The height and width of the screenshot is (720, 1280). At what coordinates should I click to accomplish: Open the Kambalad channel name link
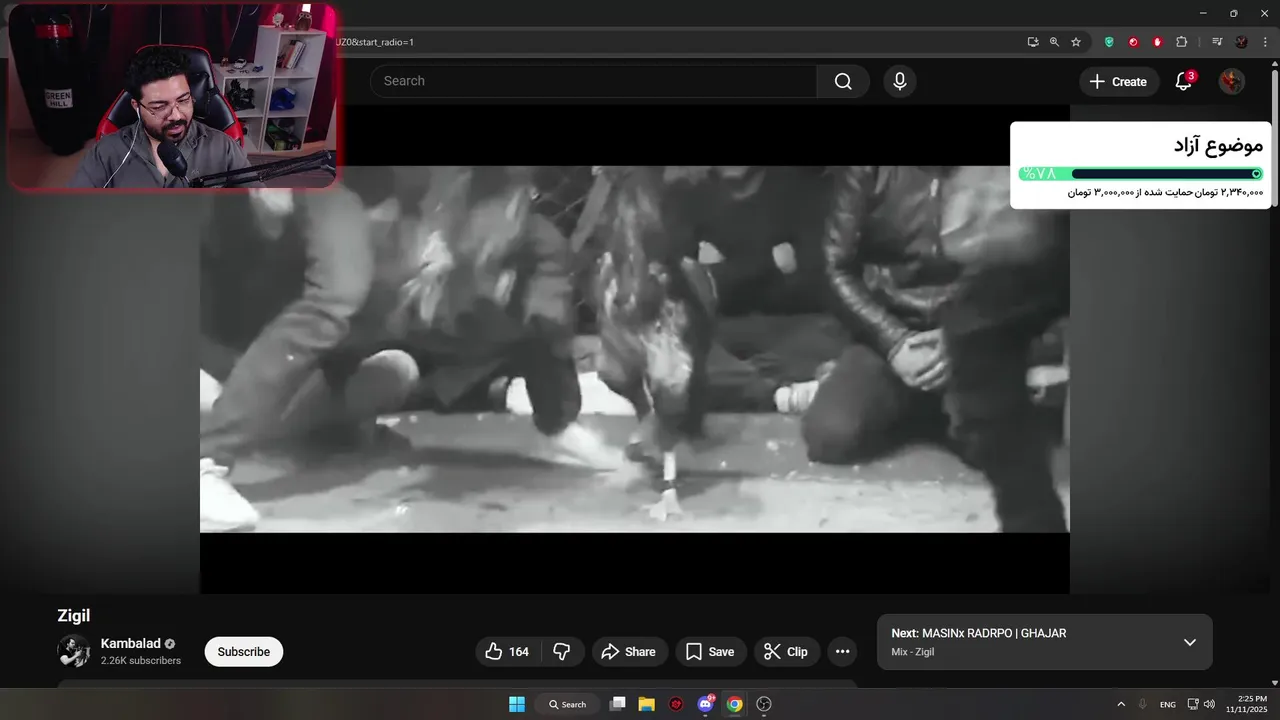(x=131, y=644)
